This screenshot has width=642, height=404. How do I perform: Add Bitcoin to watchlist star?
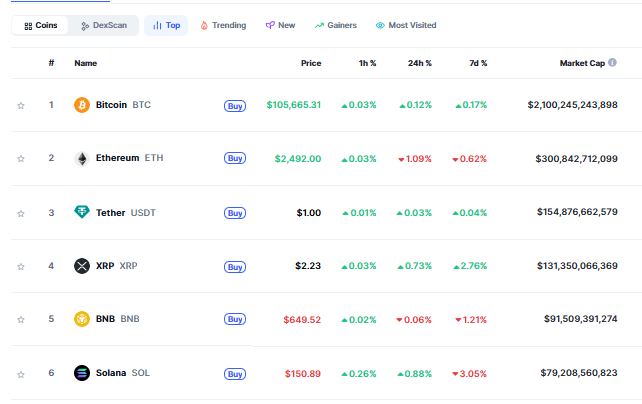click(x=21, y=106)
